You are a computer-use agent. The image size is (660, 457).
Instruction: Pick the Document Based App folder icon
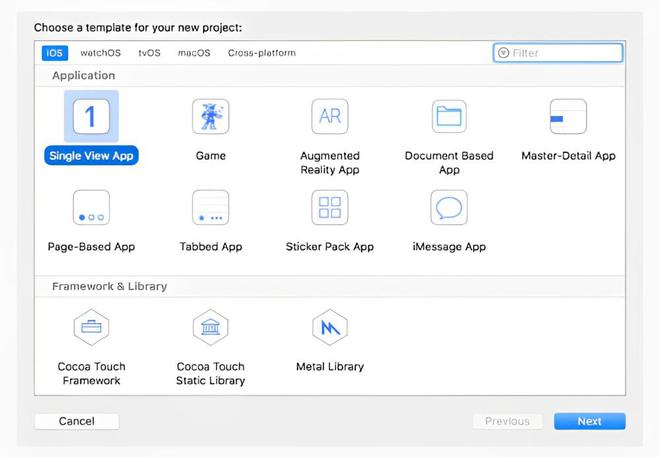[449, 117]
